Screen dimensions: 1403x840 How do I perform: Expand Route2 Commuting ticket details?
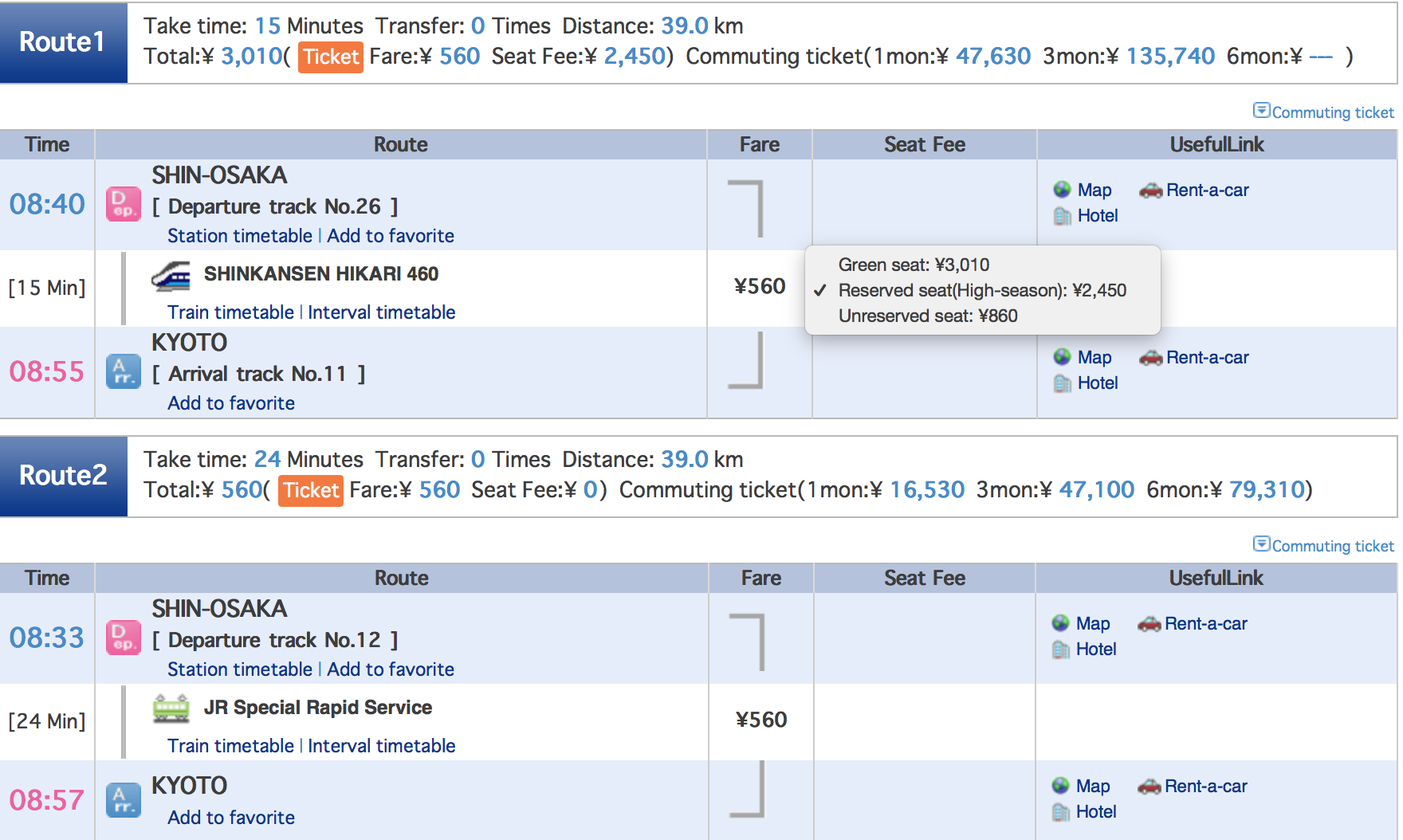click(x=1323, y=546)
